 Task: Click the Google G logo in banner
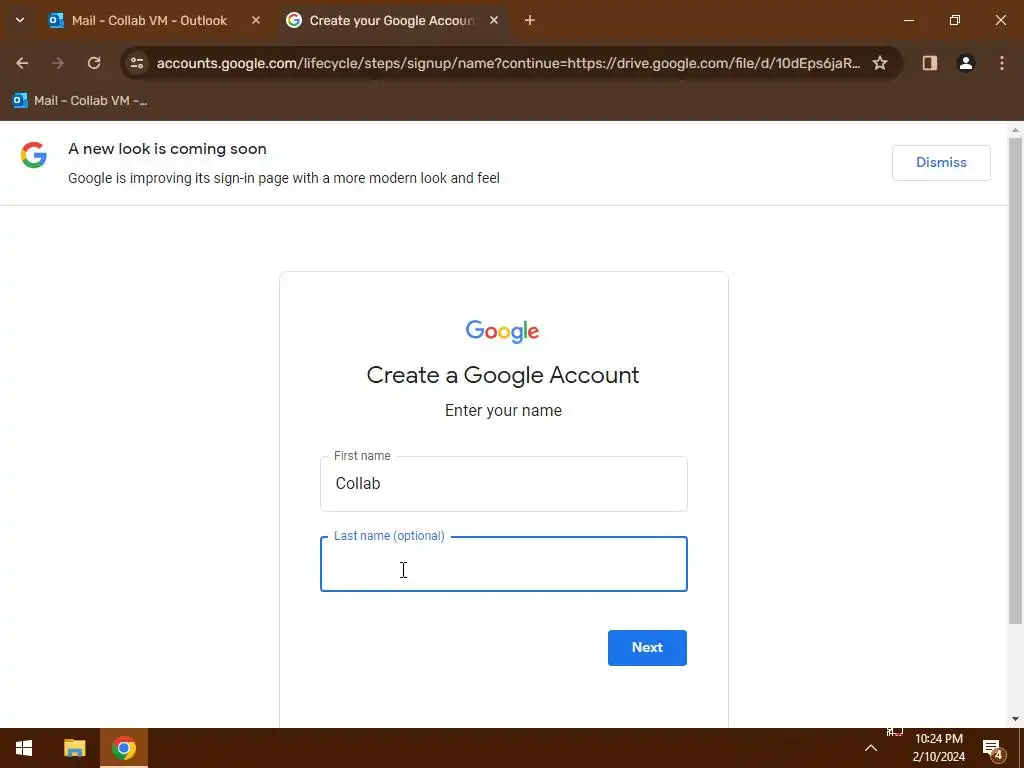point(33,155)
